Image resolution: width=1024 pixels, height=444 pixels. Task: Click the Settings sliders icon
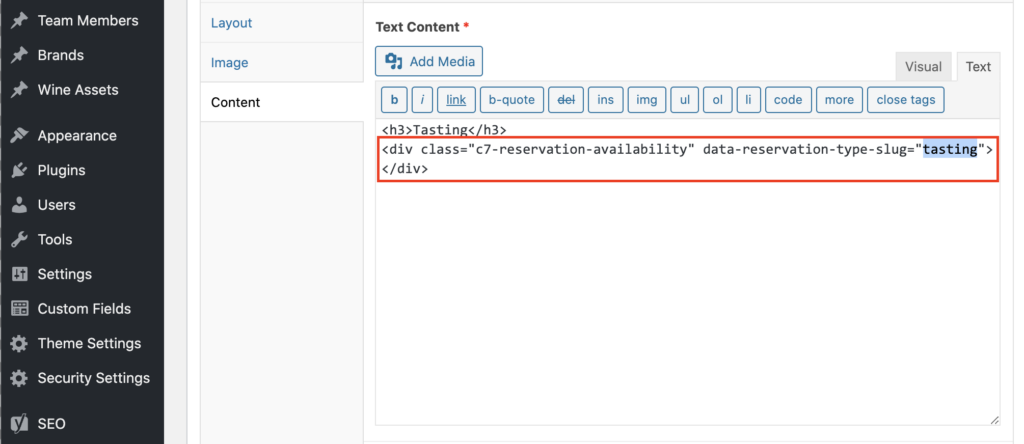[x=20, y=274]
